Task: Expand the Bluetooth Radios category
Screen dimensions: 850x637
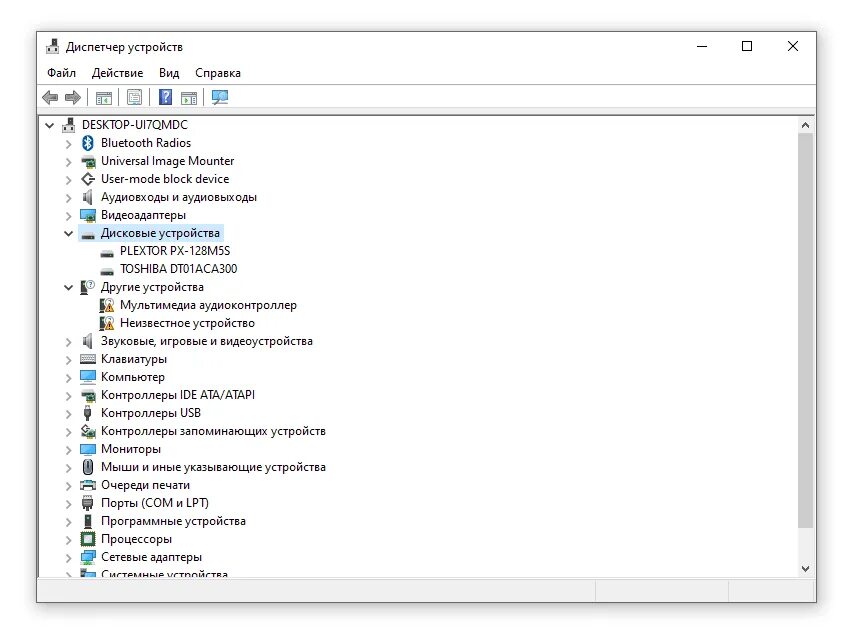Action: tap(68, 144)
